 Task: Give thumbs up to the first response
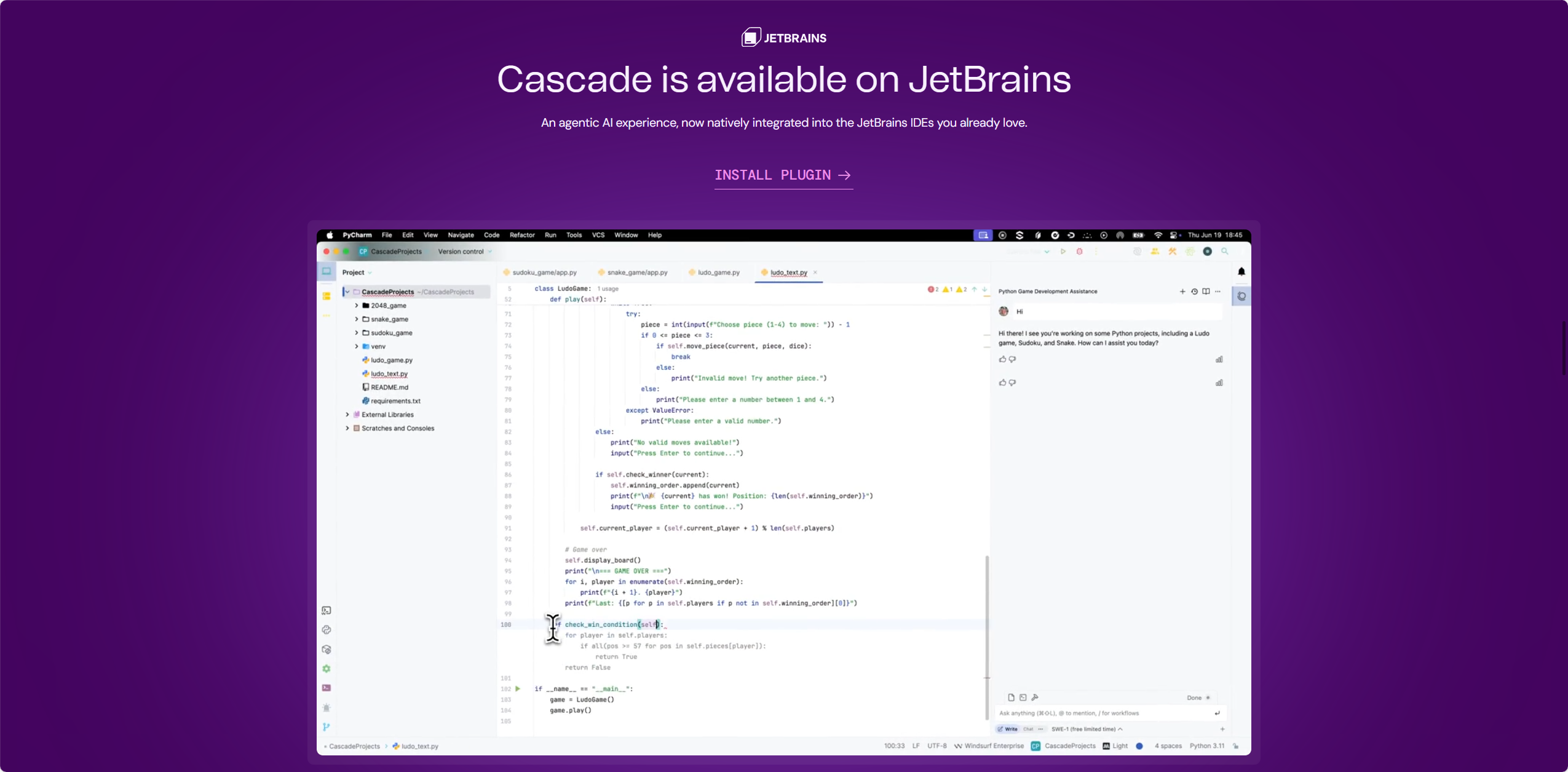pos(1002,359)
